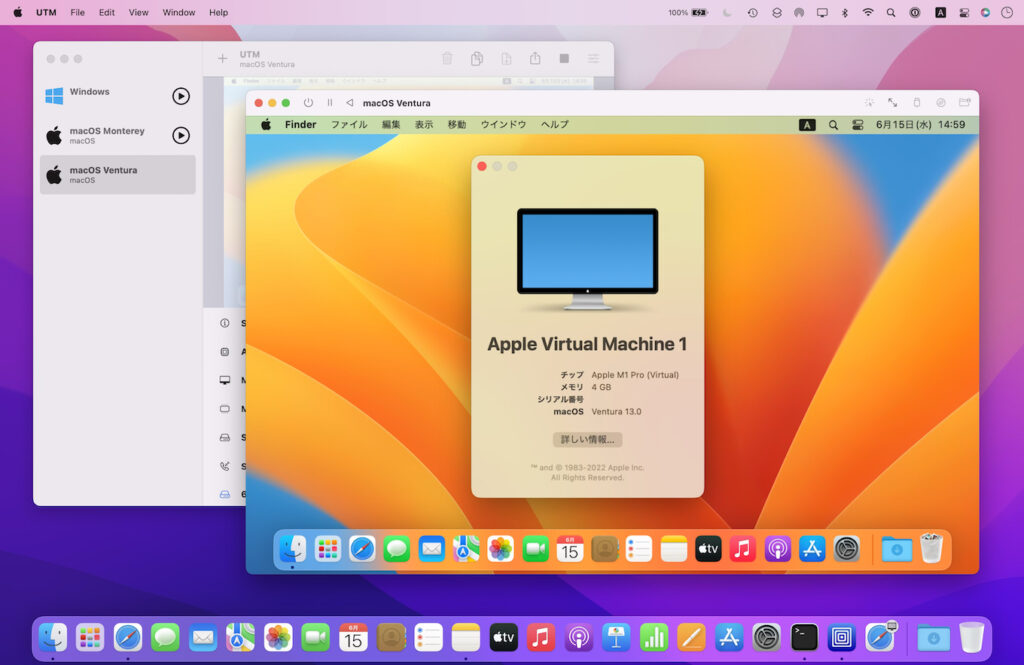Open the 移動 menu in guest menu bar
The height and width of the screenshot is (665, 1024).
pyautogui.click(x=455, y=124)
